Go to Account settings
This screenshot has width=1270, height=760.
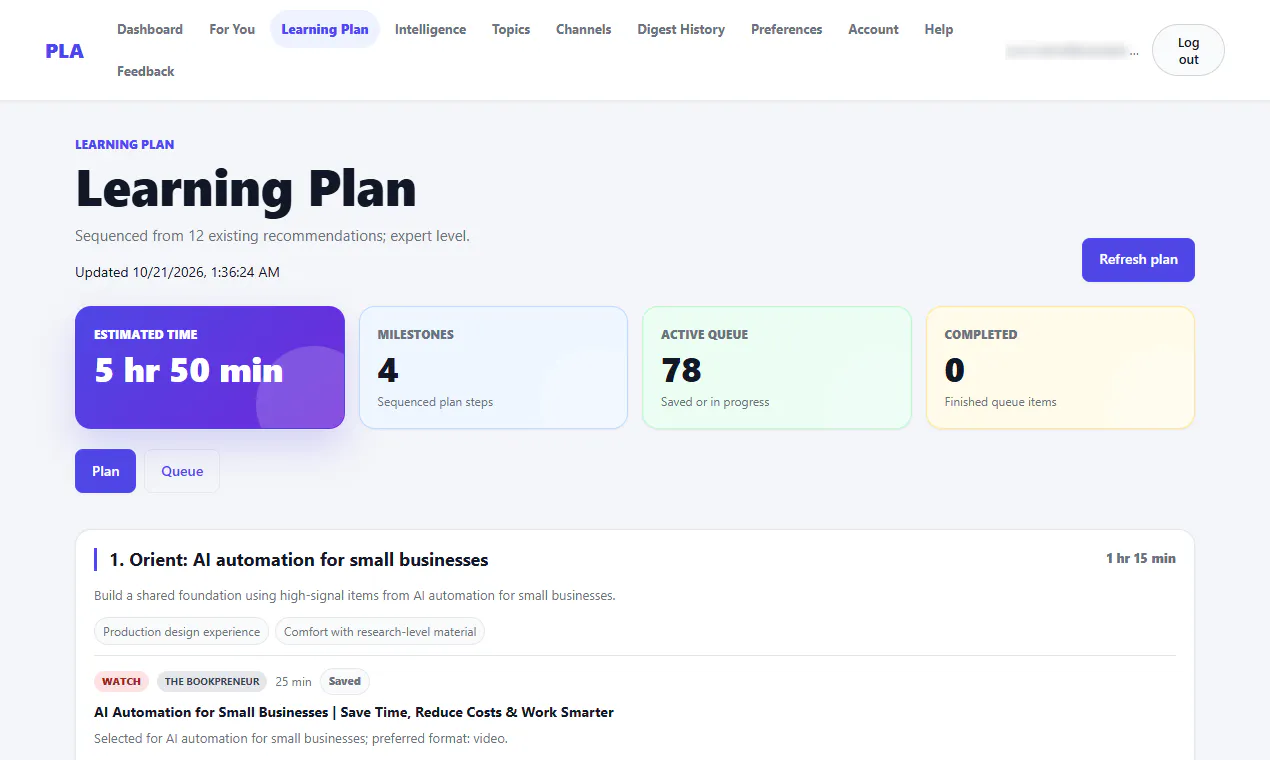(873, 29)
